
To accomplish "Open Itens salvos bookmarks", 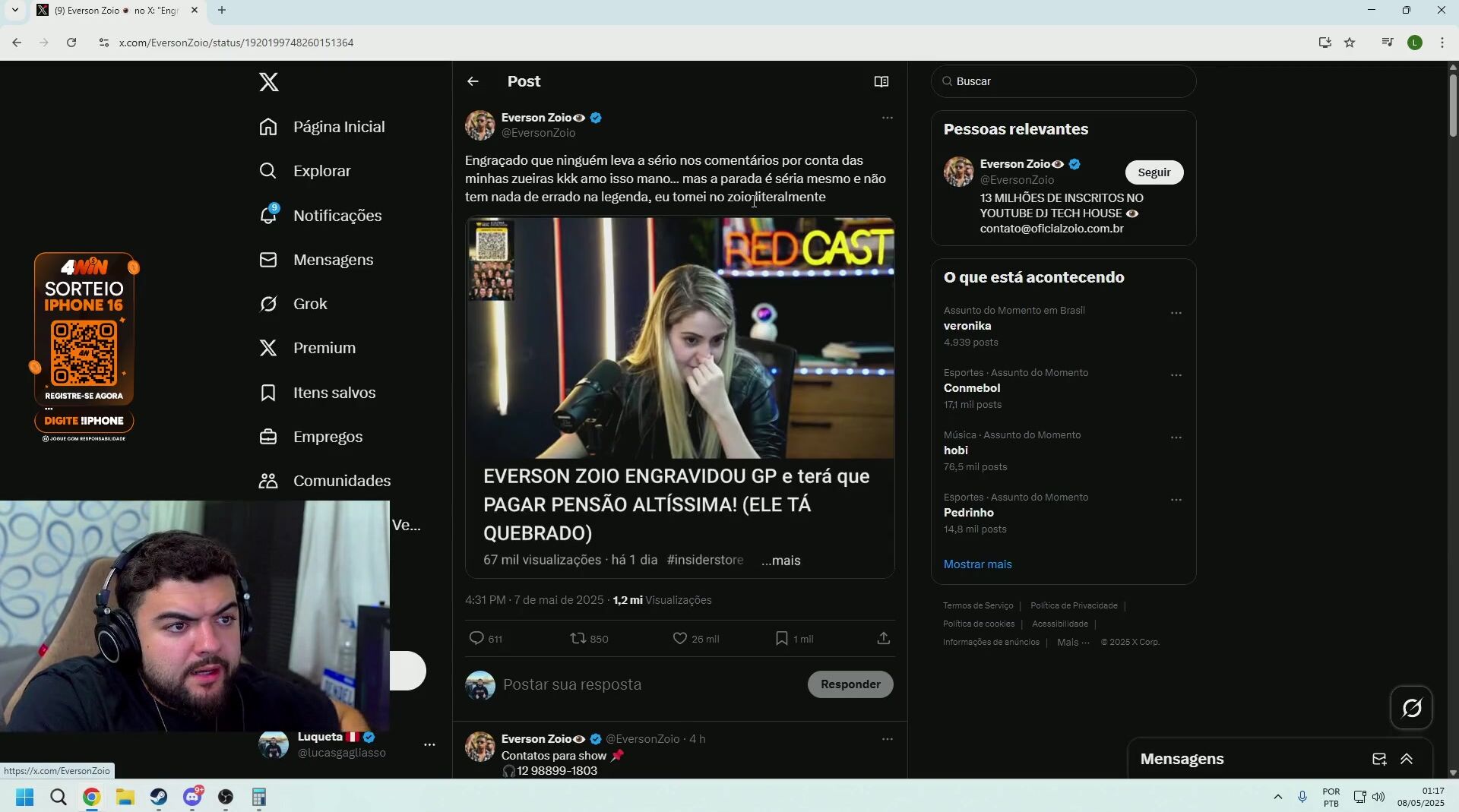I will (318, 393).
